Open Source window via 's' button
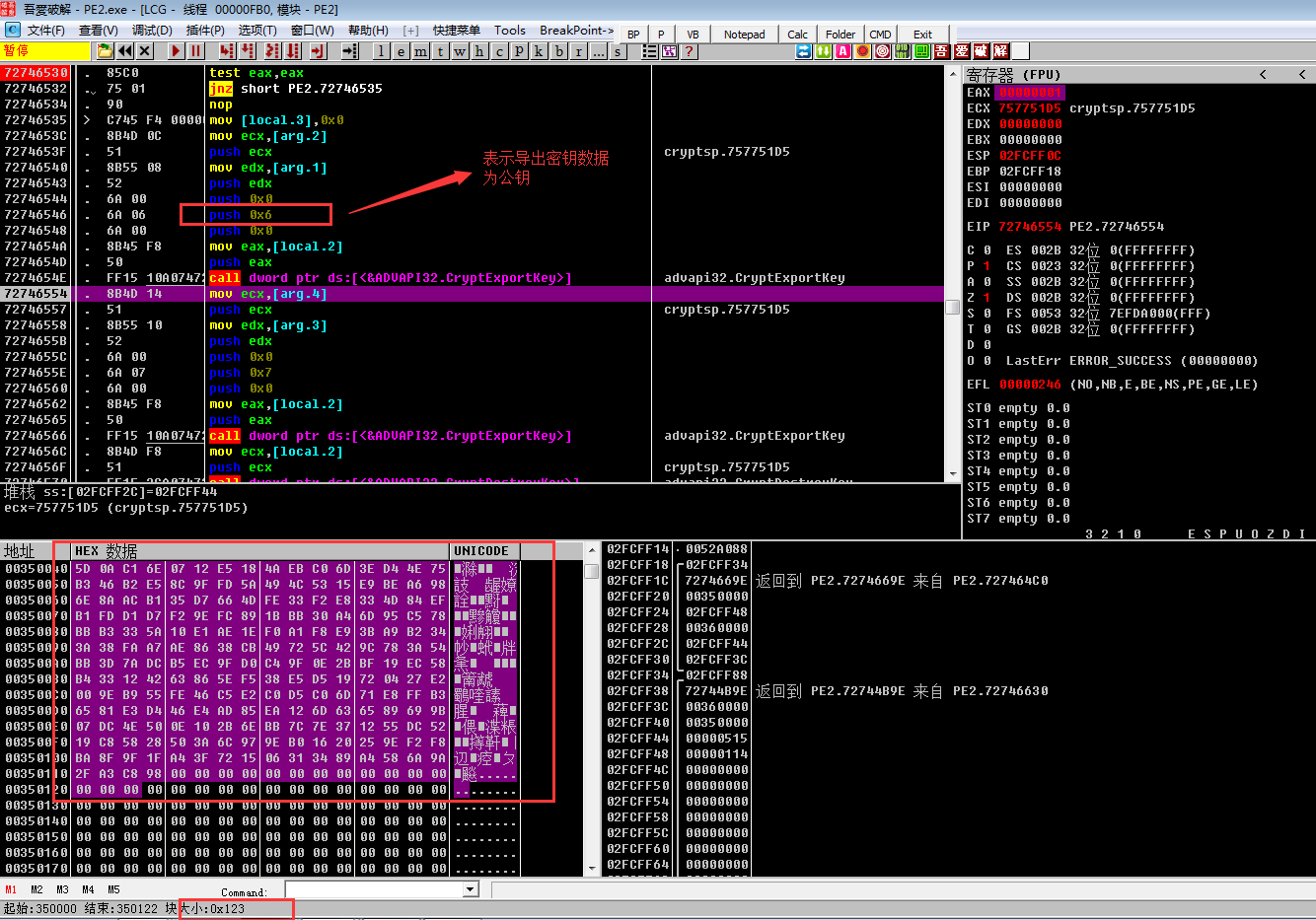 [x=618, y=51]
